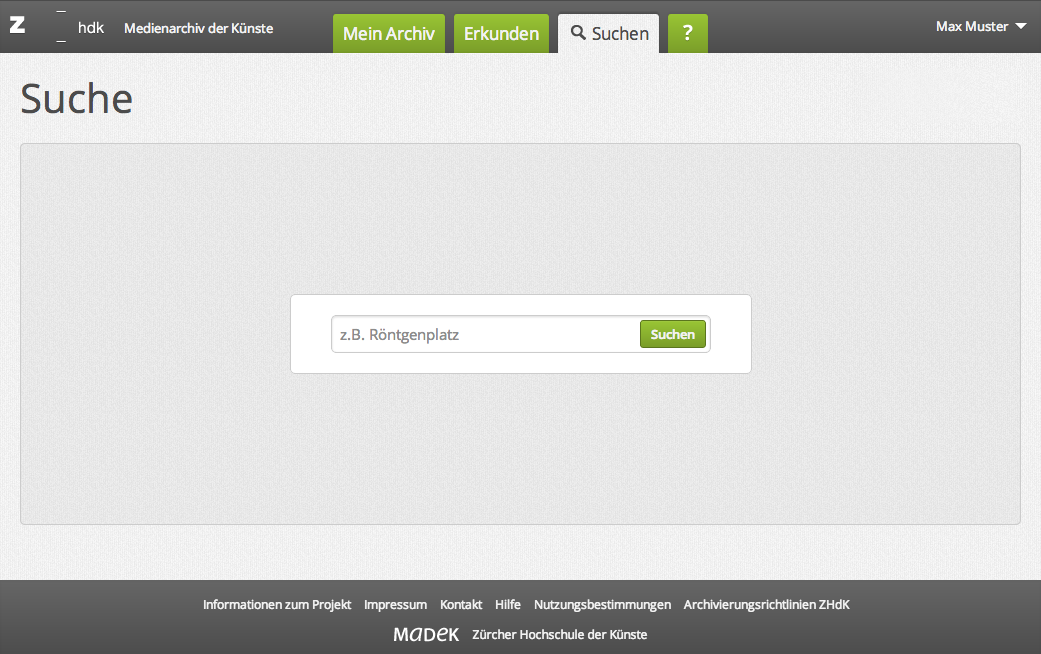The height and width of the screenshot is (654, 1041).
Task: Click the Hilfe link in footer
Action: click(x=508, y=605)
